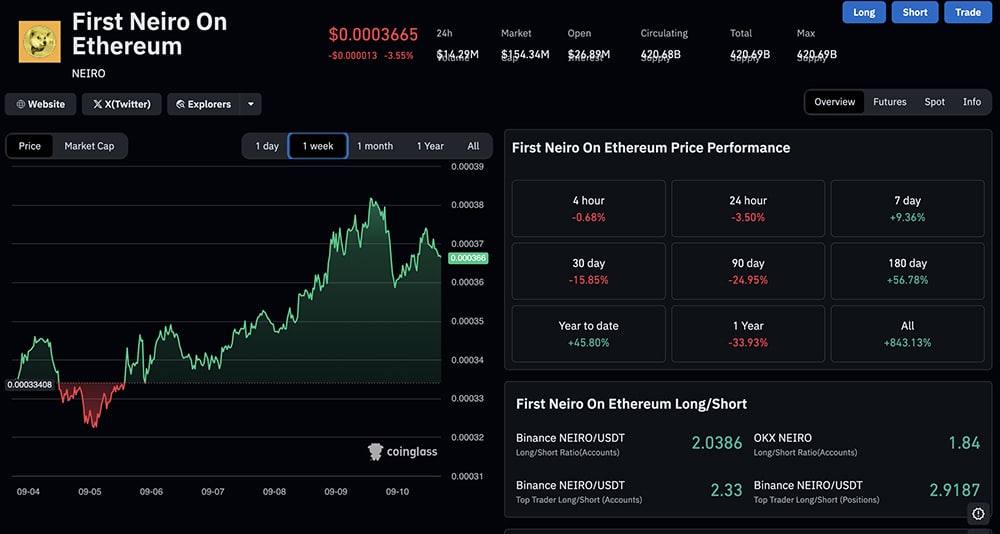Click the Top Trader Accounts value 2.33

coord(726,490)
